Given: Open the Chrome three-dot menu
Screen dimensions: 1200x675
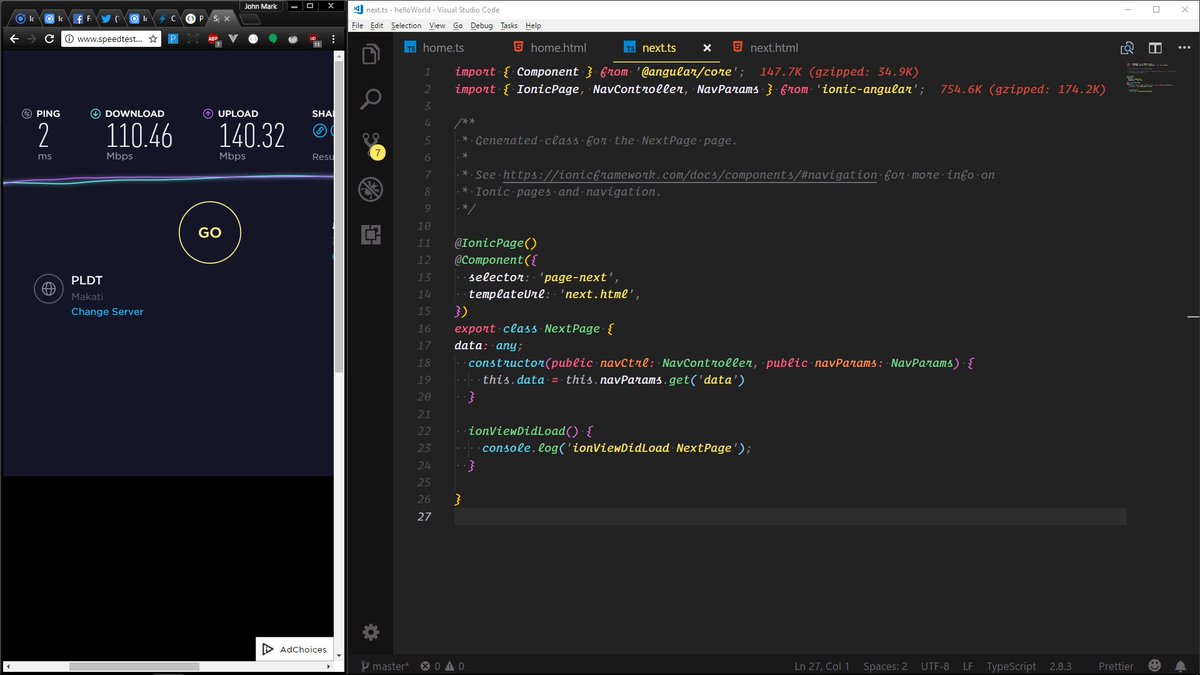Looking at the screenshot, I should [x=333, y=39].
